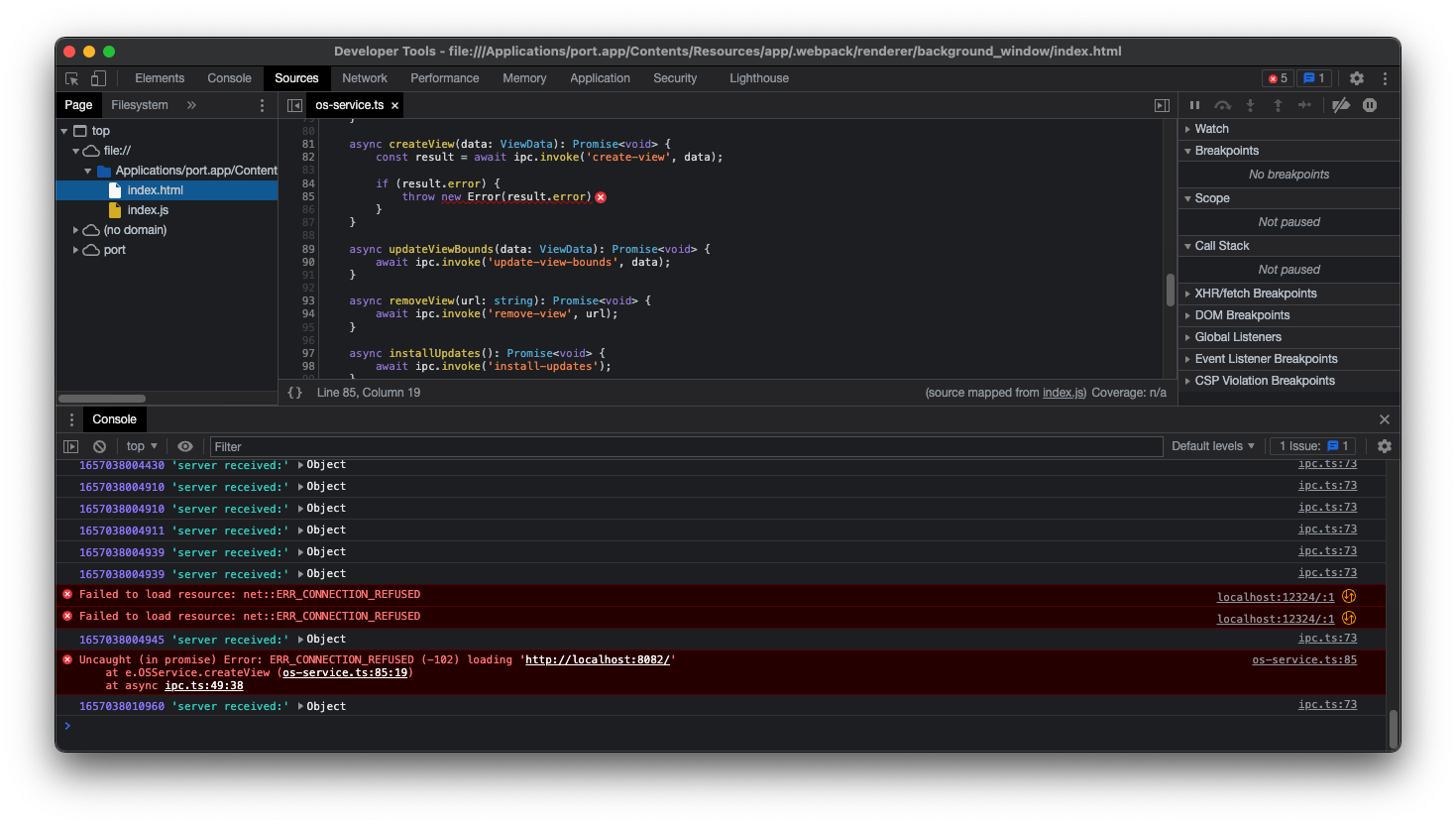This screenshot has height=825, width=1456.
Task: Select the Filesystem navigator tab
Action: (140, 105)
